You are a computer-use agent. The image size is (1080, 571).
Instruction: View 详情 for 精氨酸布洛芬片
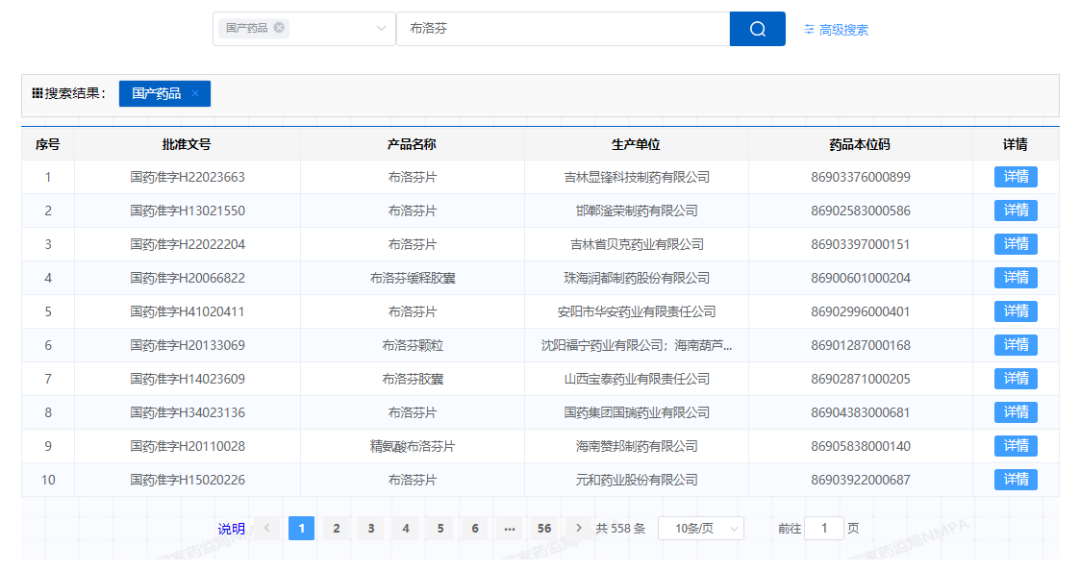1015,446
